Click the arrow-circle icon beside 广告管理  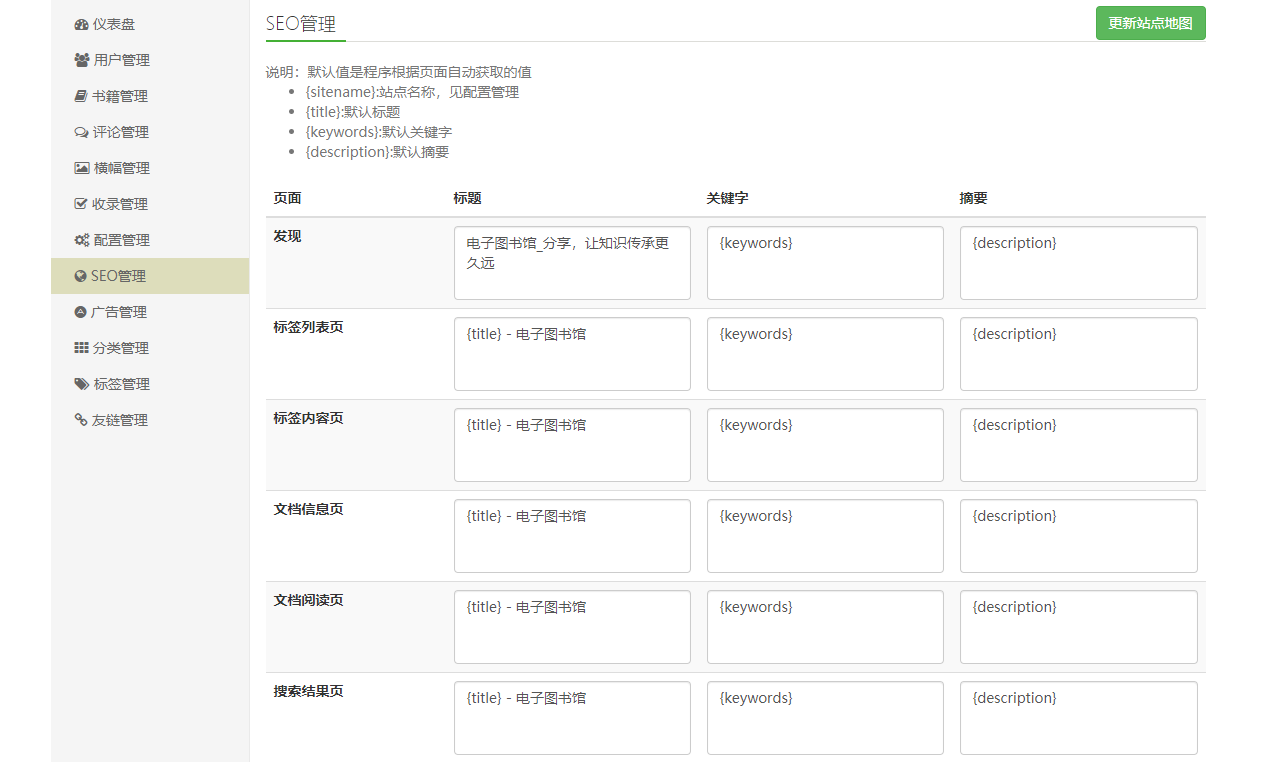(x=81, y=312)
